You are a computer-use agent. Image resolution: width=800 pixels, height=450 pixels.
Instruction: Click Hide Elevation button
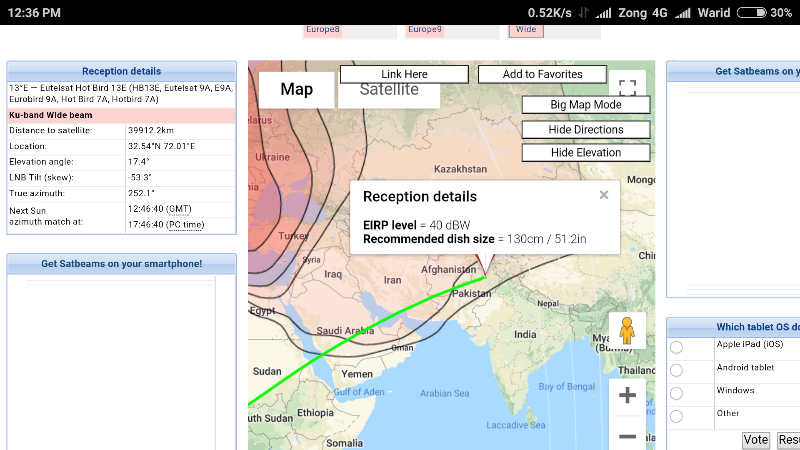(x=586, y=152)
